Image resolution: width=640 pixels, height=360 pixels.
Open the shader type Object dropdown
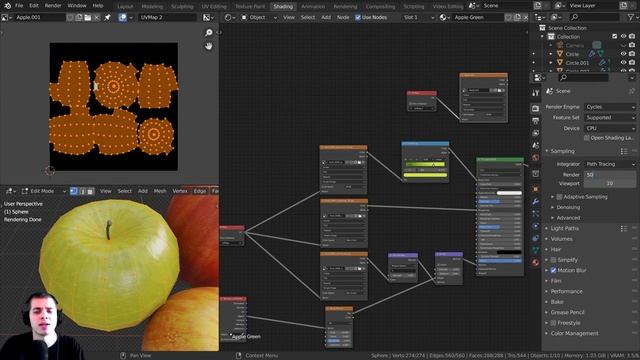click(259, 18)
